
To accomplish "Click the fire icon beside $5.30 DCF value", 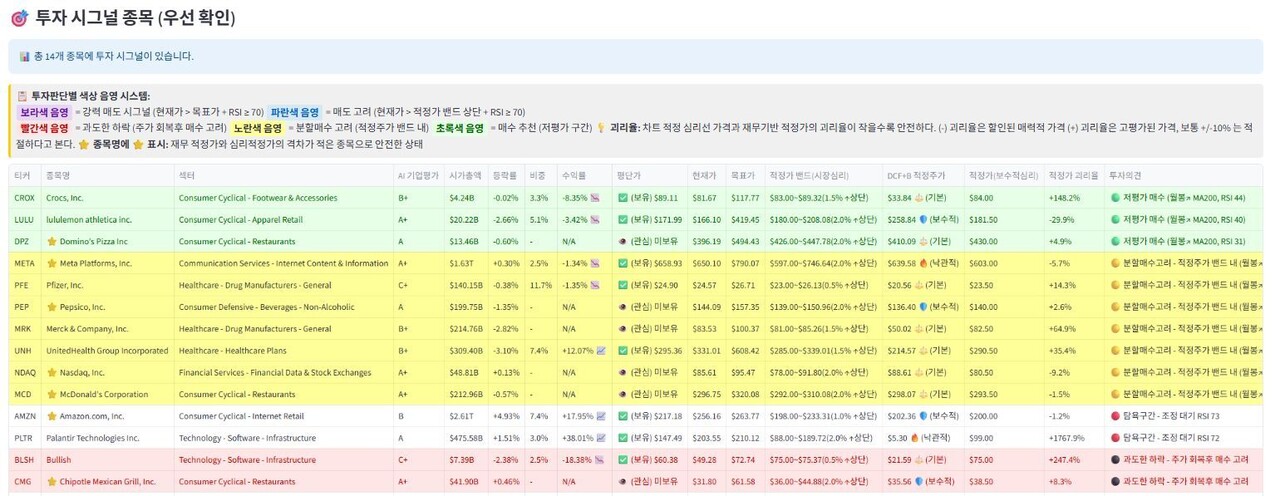I will pos(915,437).
